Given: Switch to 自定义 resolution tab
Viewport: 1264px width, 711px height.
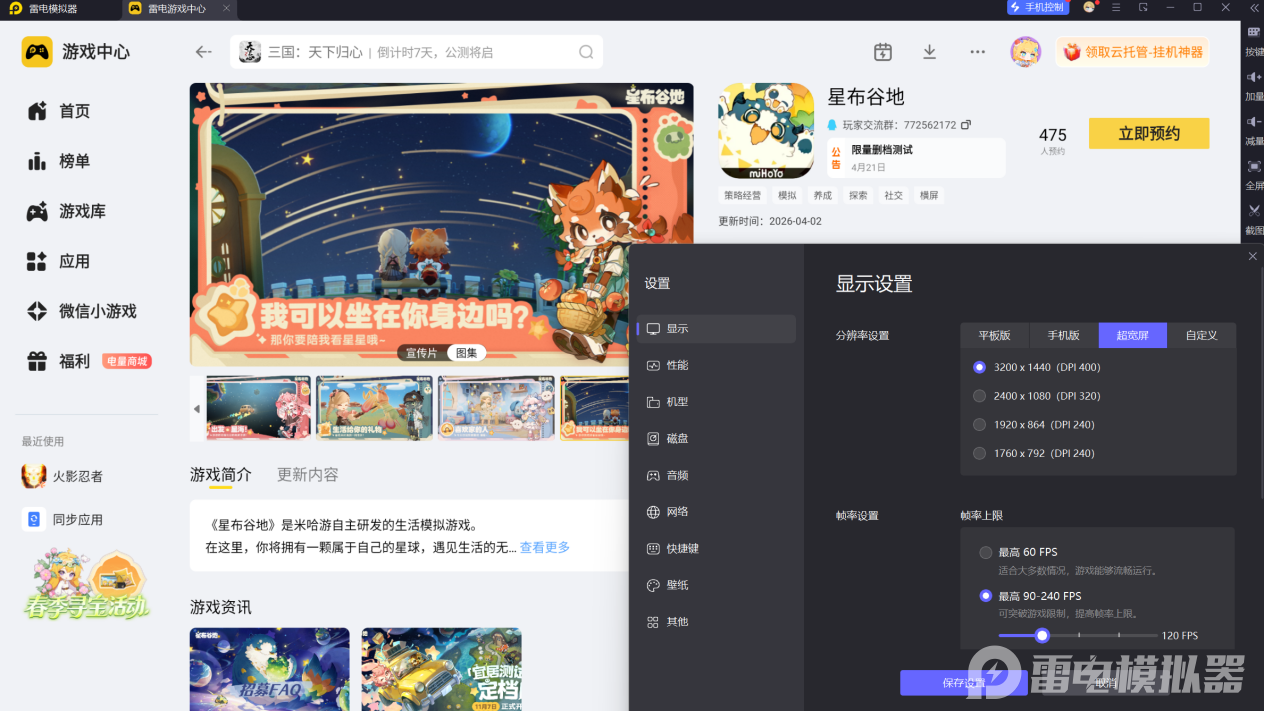Looking at the screenshot, I should coord(1202,335).
